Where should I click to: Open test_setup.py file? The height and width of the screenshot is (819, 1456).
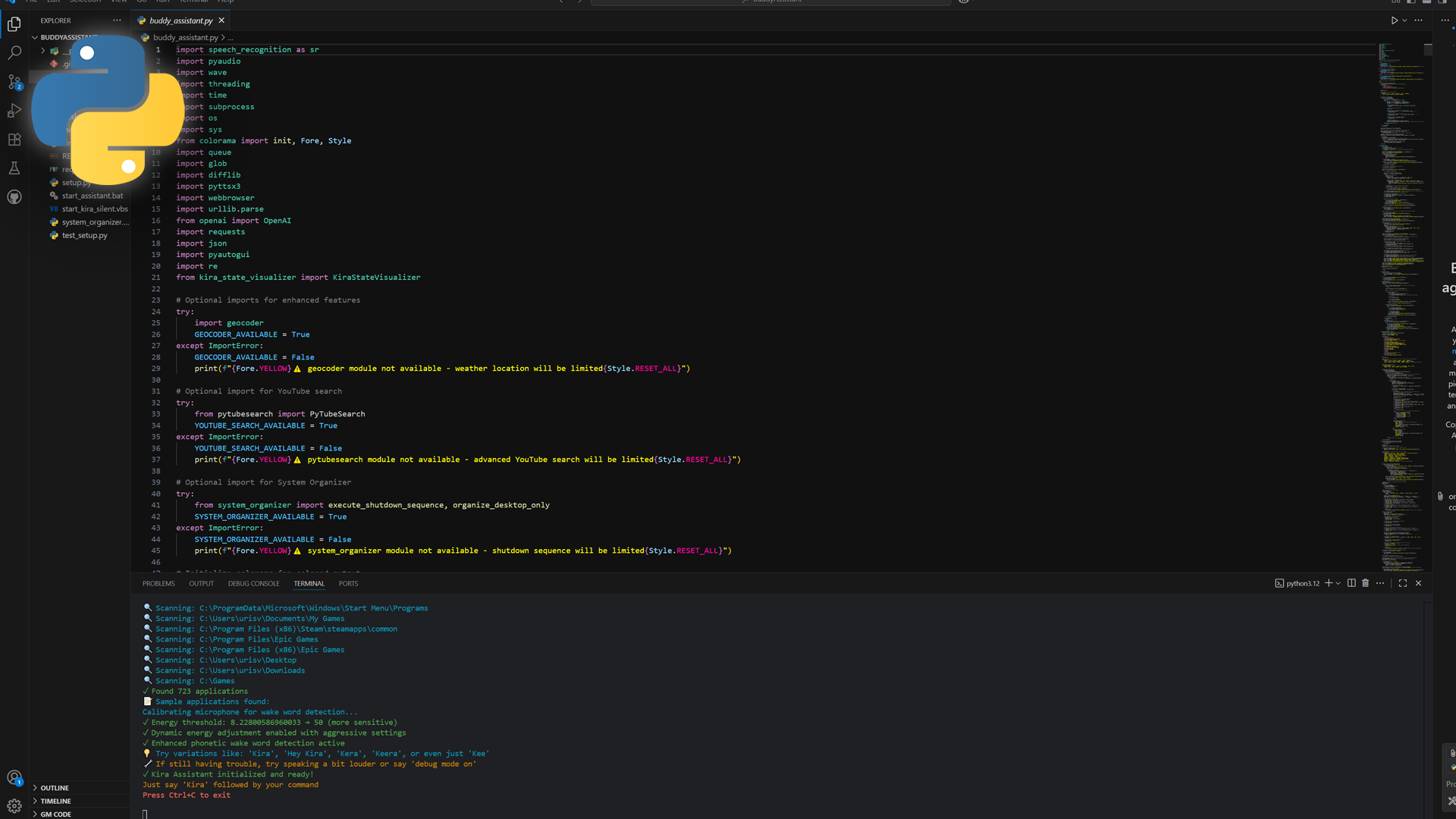click(x=84, y=235)
